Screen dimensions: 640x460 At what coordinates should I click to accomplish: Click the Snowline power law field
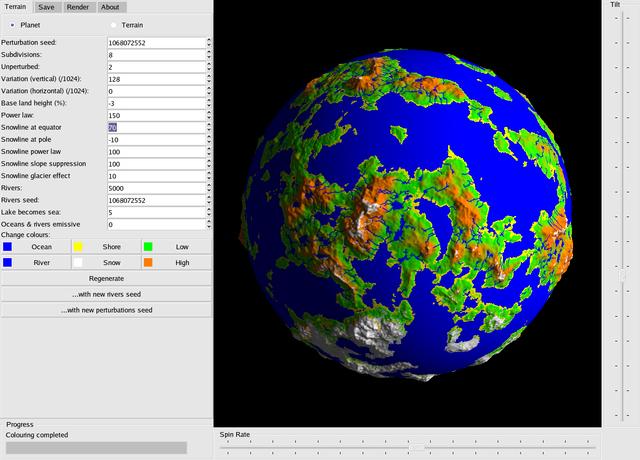click(x=156, y=152)
